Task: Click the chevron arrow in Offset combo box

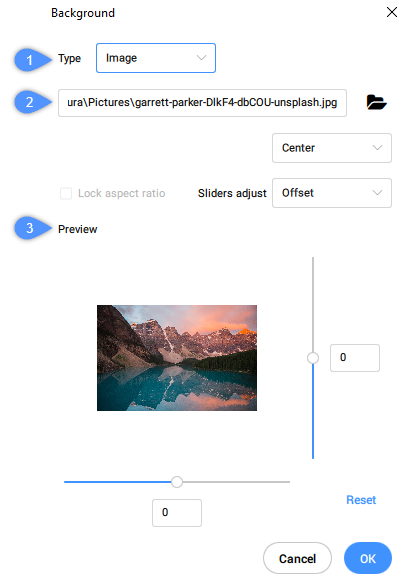Action: [378, 193]
